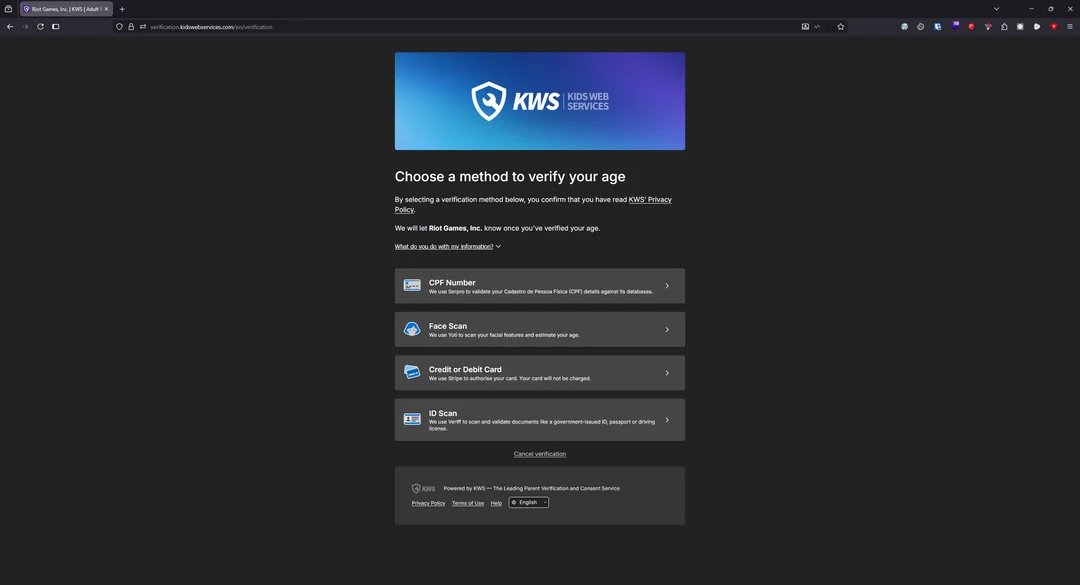Click the red shield extension icon
Screen dimensions: 1080x585
tap(971, 27)
